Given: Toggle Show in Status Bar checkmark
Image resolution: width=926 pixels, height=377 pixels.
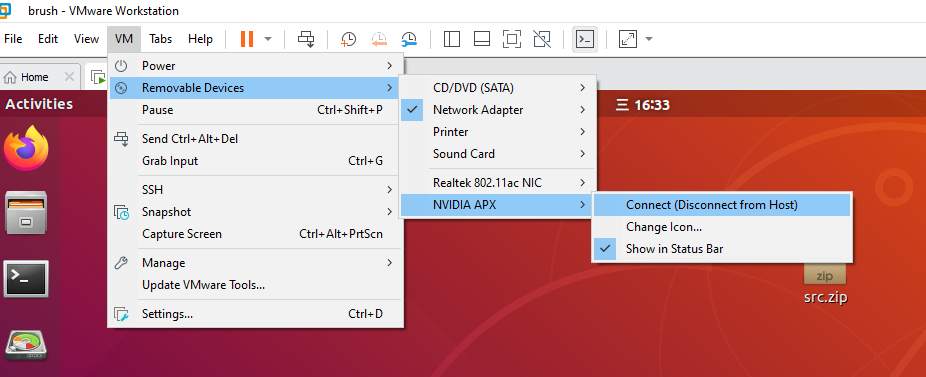Looking at the screenshot, I should pos(722,249).
